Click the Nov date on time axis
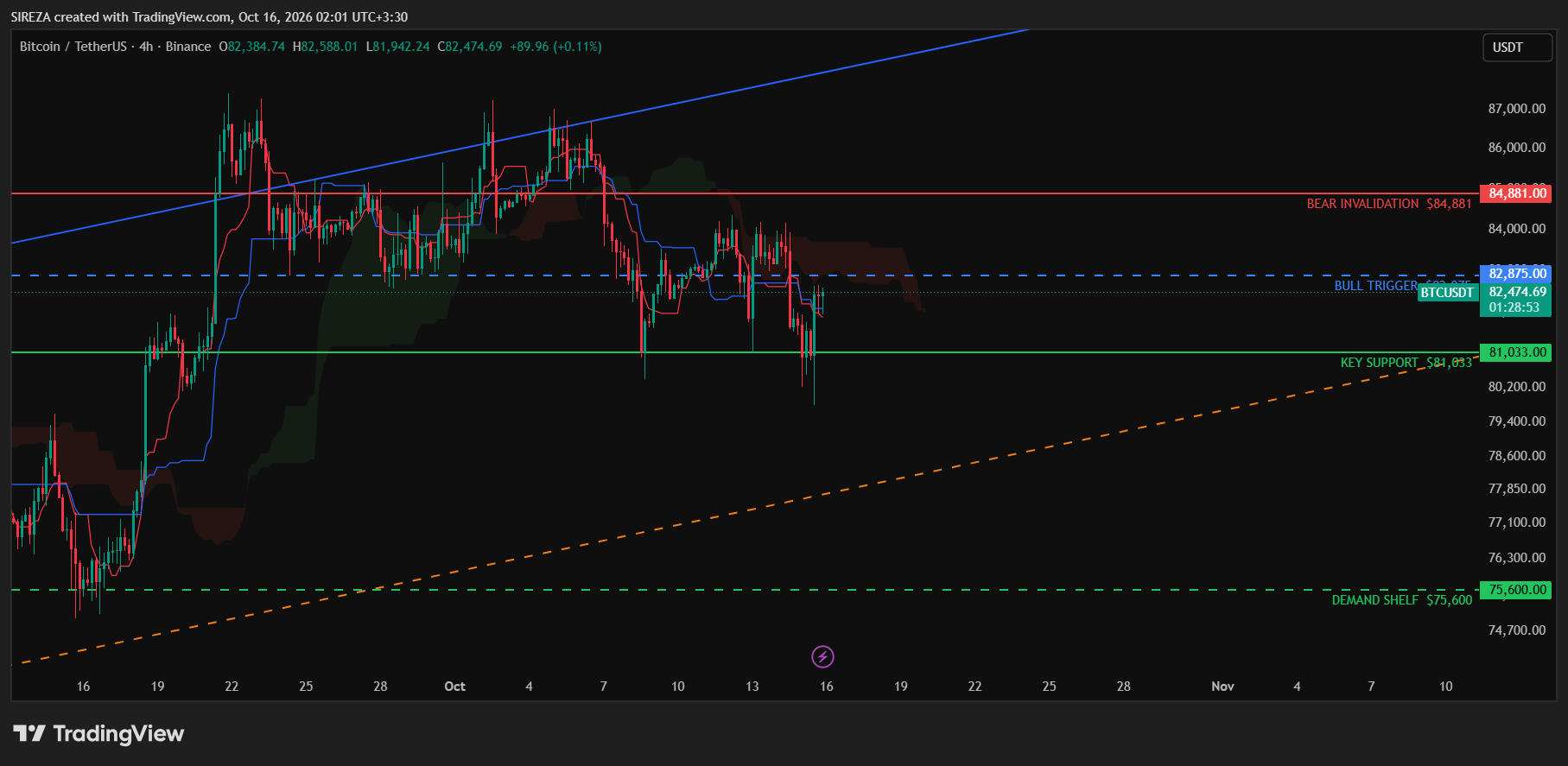 [1222, 687]
